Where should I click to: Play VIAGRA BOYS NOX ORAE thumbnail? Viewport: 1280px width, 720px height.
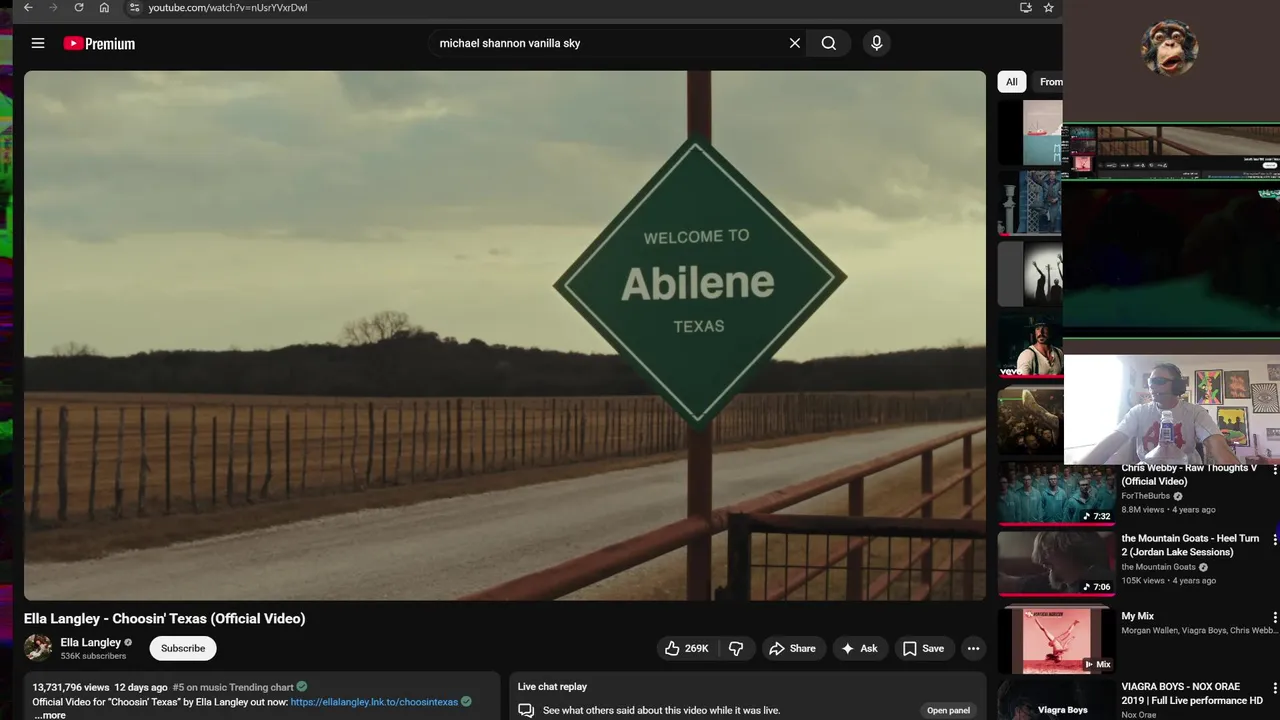[1056, 700]
